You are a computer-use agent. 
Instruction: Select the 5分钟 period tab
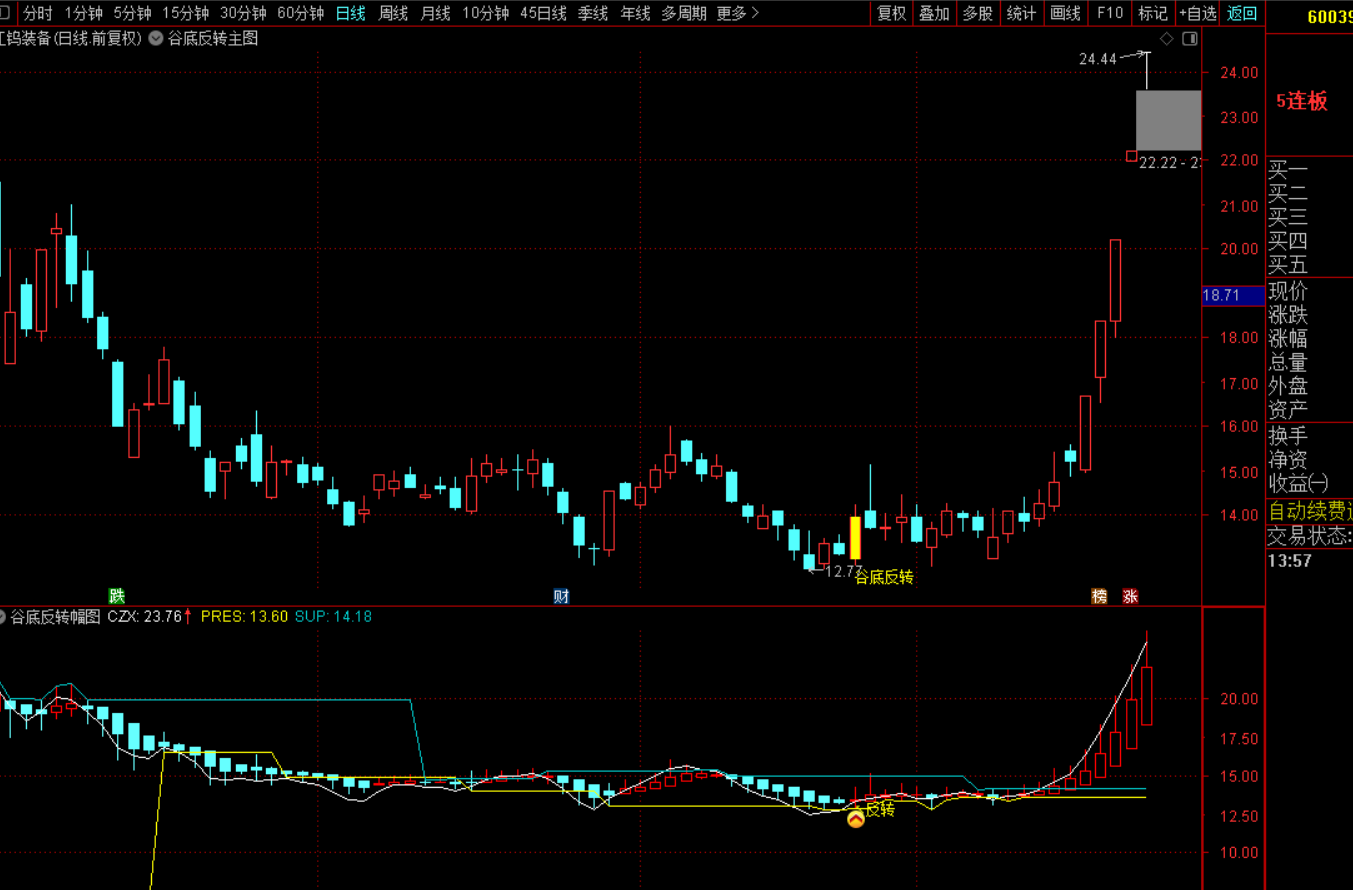132,13
